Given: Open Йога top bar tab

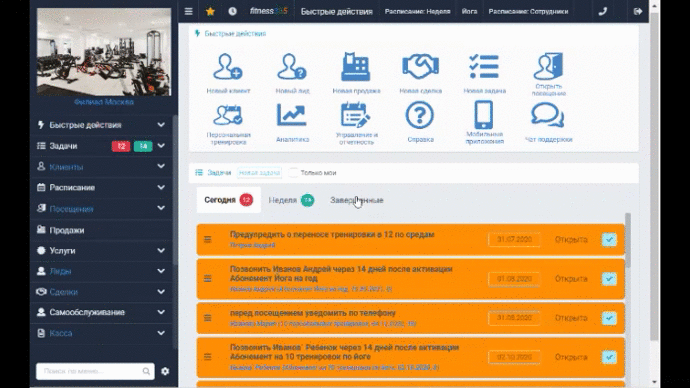Looking at the screenshot, I should tap(469, 11).
